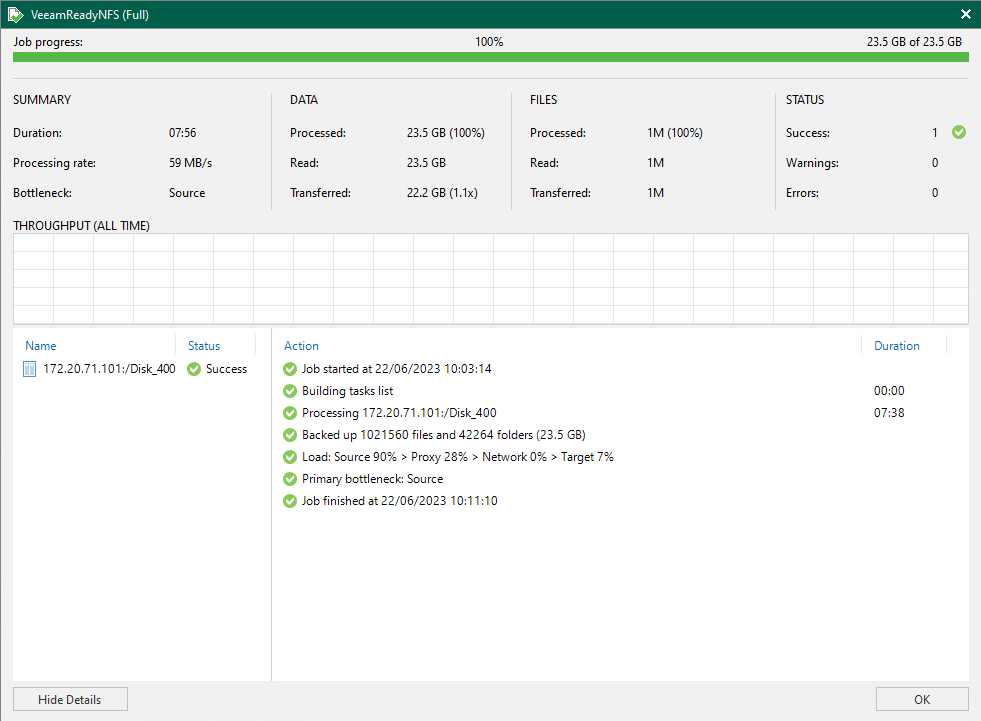Screen dimensions: 981x721
Task: Click the 00:00 duration value
Action: [889, 391]
